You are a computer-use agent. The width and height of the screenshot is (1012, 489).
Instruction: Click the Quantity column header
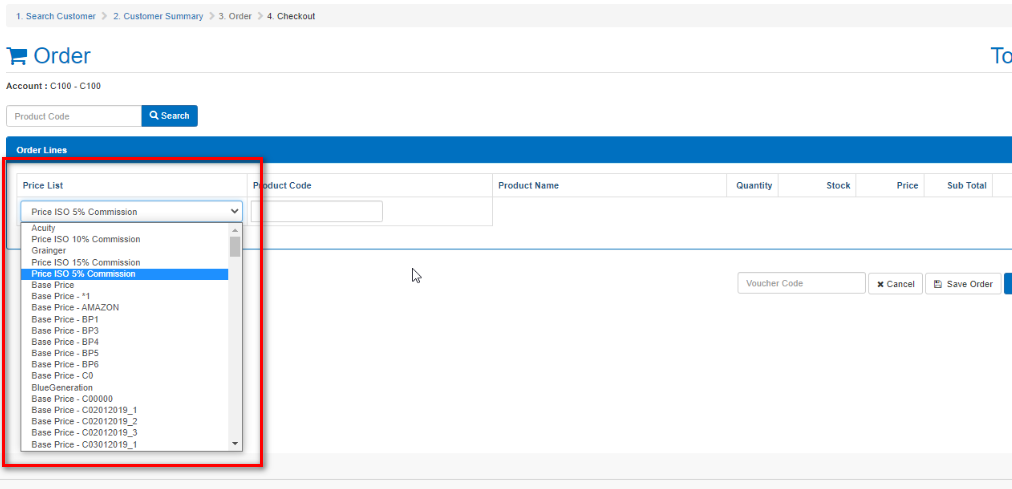[754, 186]
